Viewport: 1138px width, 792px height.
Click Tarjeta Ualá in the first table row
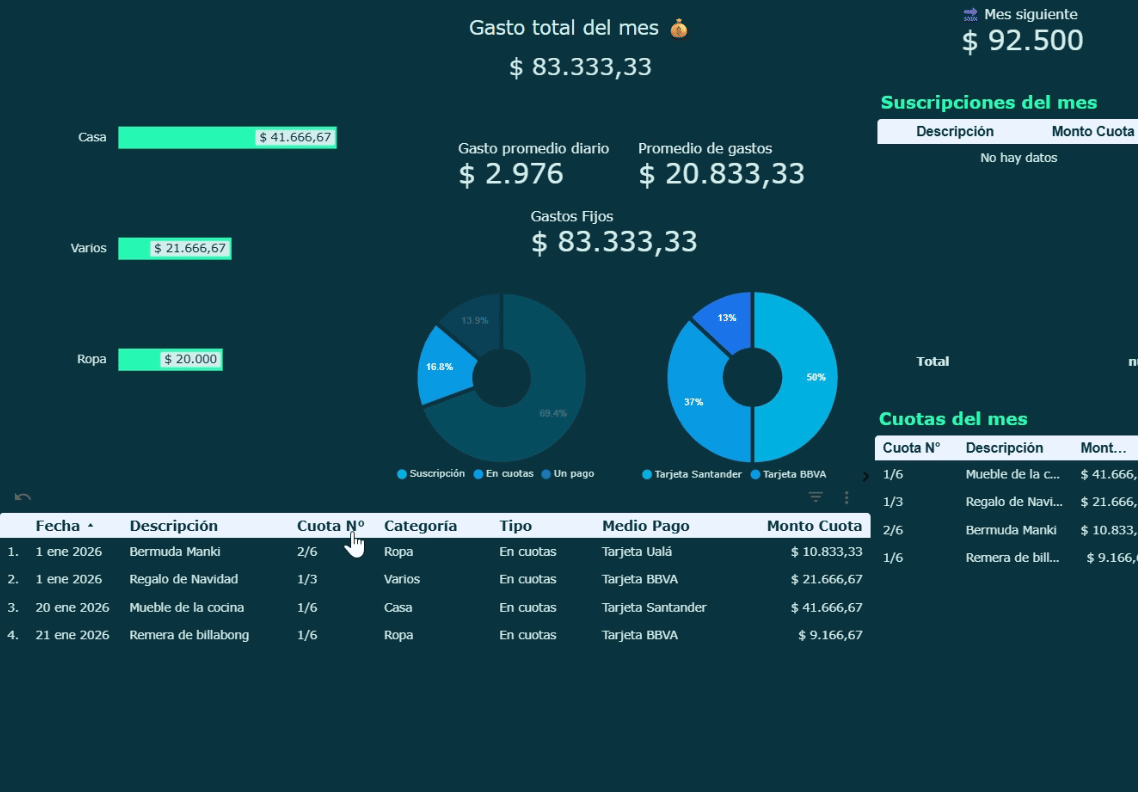[636, 551]
